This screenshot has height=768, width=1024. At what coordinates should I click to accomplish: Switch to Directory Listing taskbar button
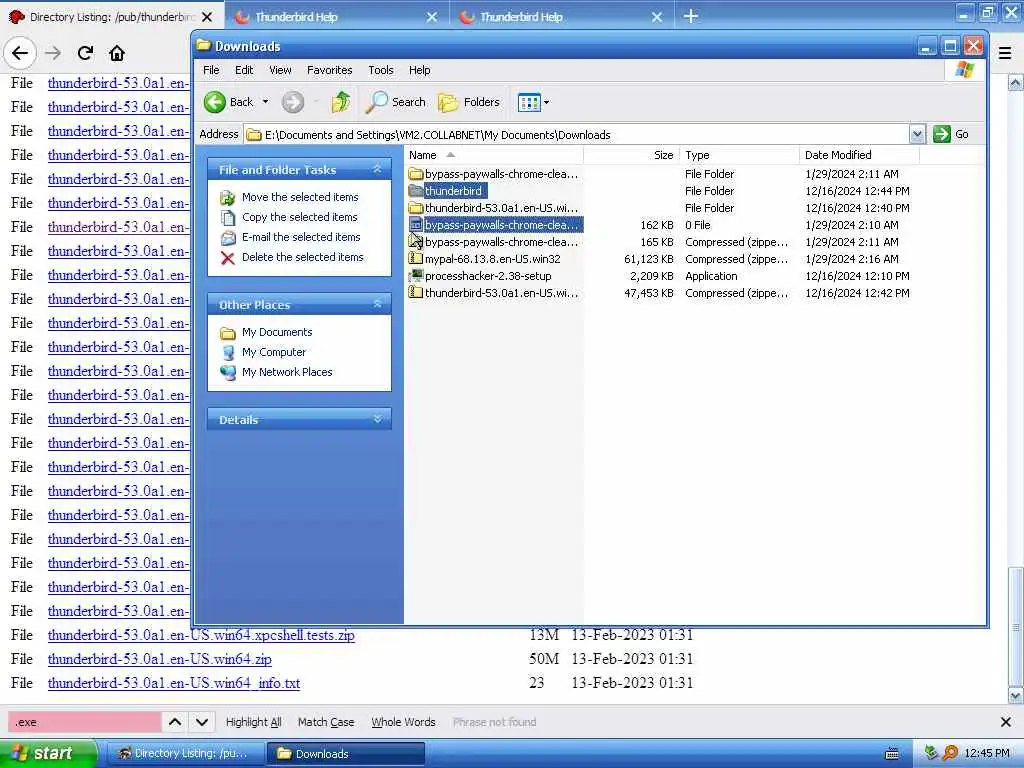[x=184, y=754]
